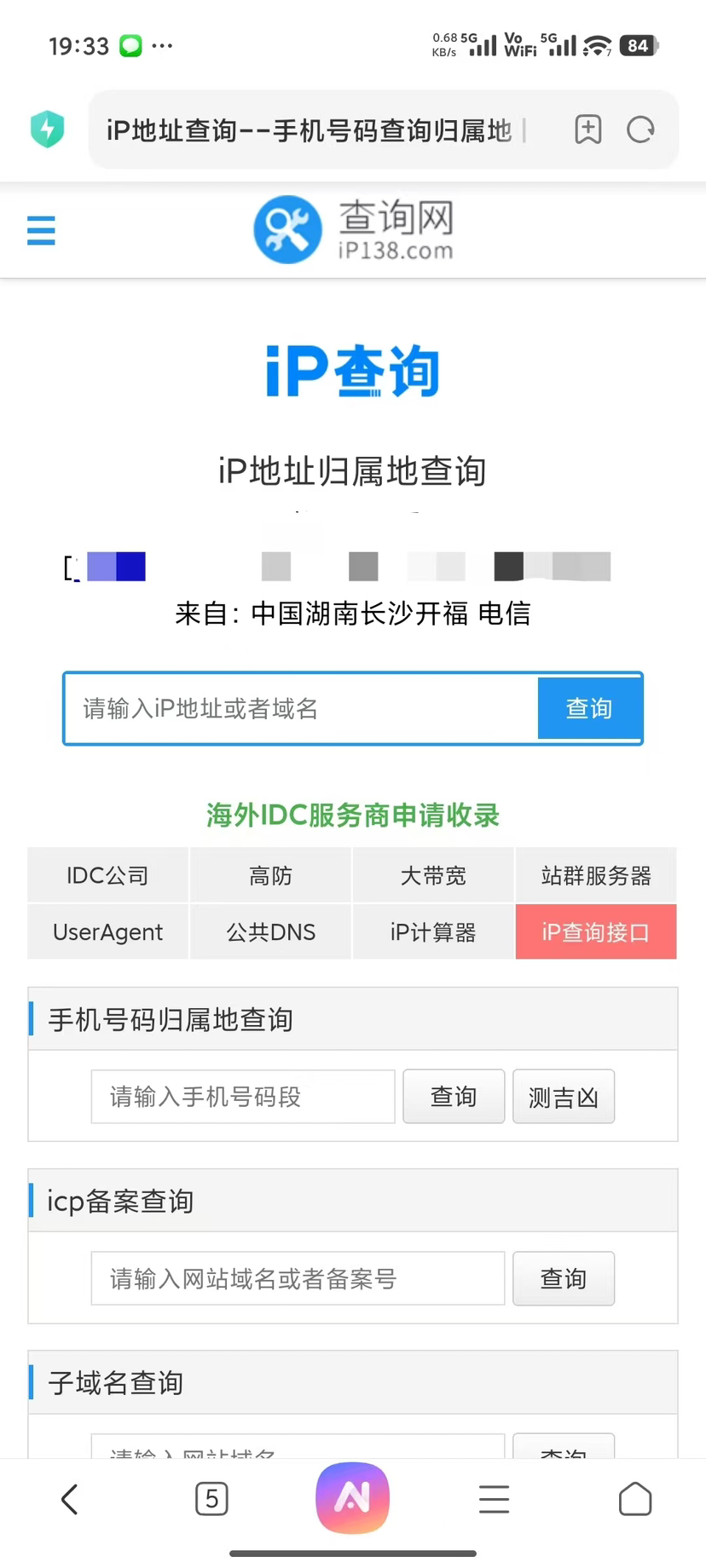Select the 公共DNS tab
This screenshot has height=1568, width=706.
tap(271, 932)
